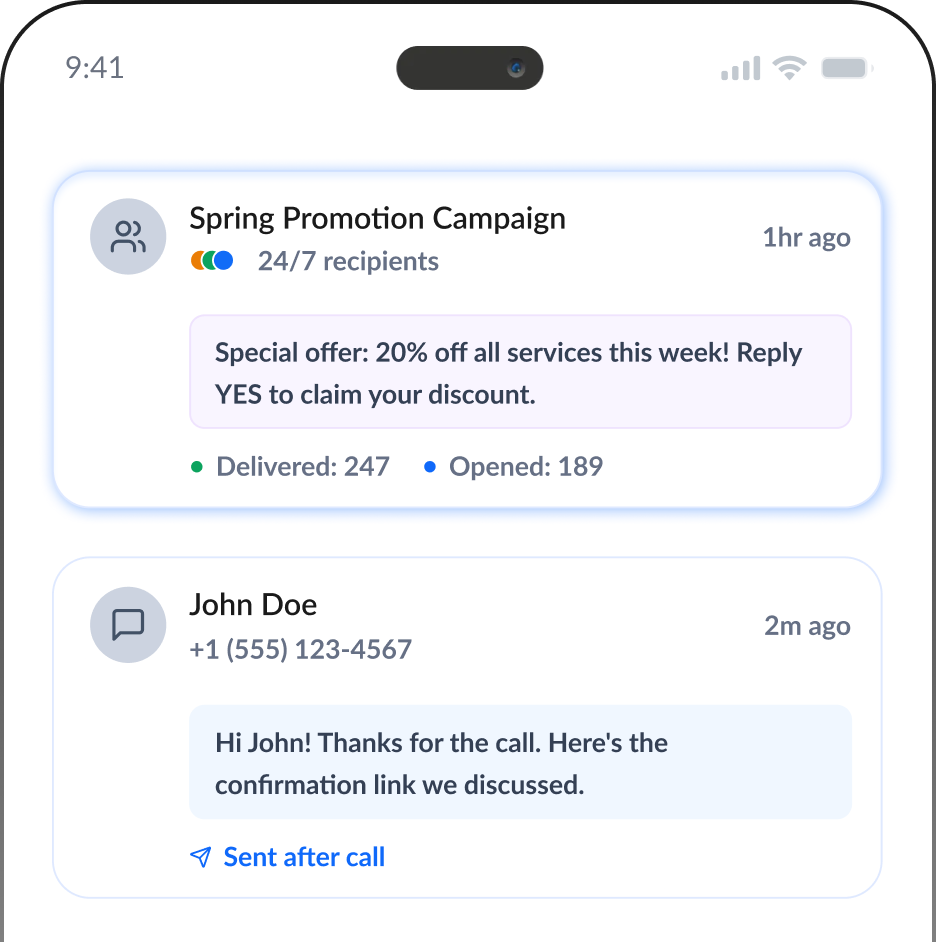The image size is (936, 942).
Task: Open the Sent after call link
Action: click(304, 857)
